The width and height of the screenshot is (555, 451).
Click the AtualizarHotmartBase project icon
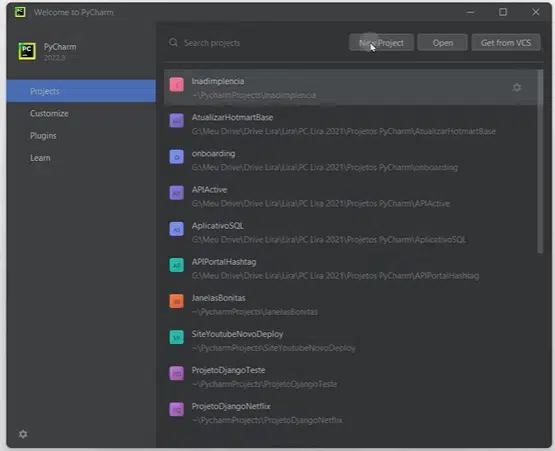[x=177, y=121]
